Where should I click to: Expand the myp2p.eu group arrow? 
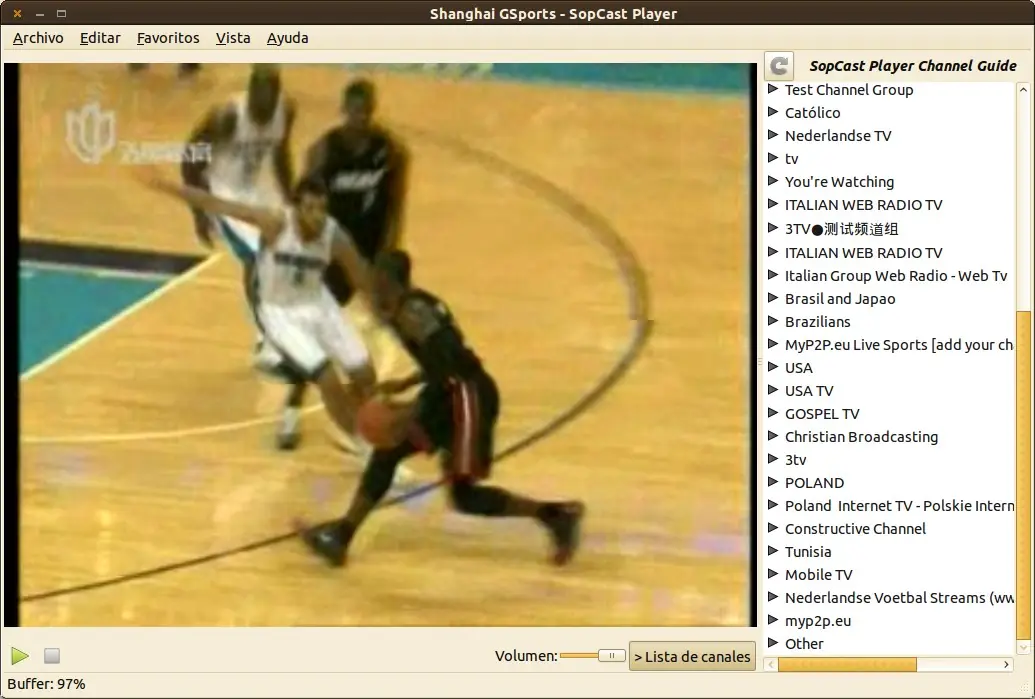[773, 620]
